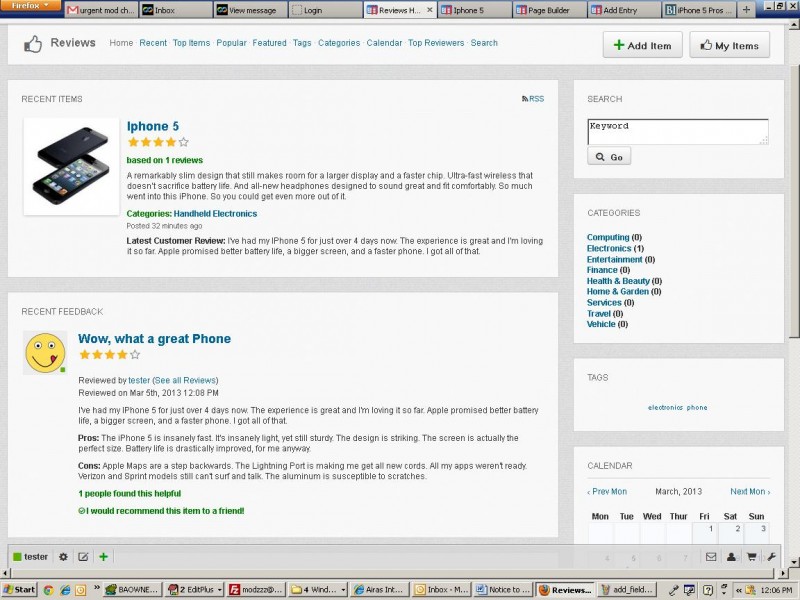Open the RSS feed for recent items
This screenshot has width=800, height=600.
533,98
